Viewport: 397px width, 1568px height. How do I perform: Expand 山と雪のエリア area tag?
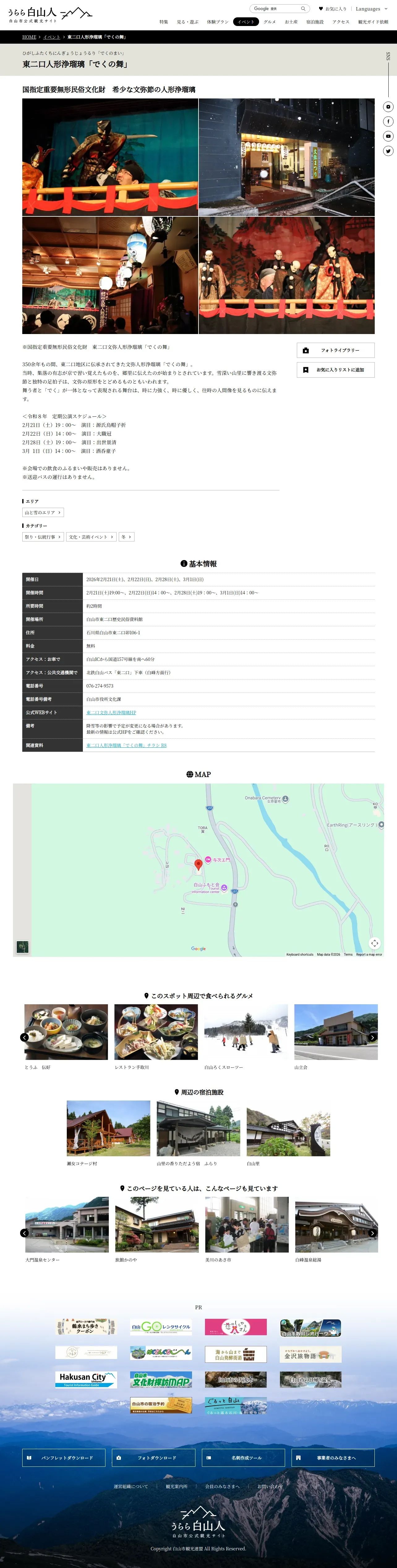point(43,513)
